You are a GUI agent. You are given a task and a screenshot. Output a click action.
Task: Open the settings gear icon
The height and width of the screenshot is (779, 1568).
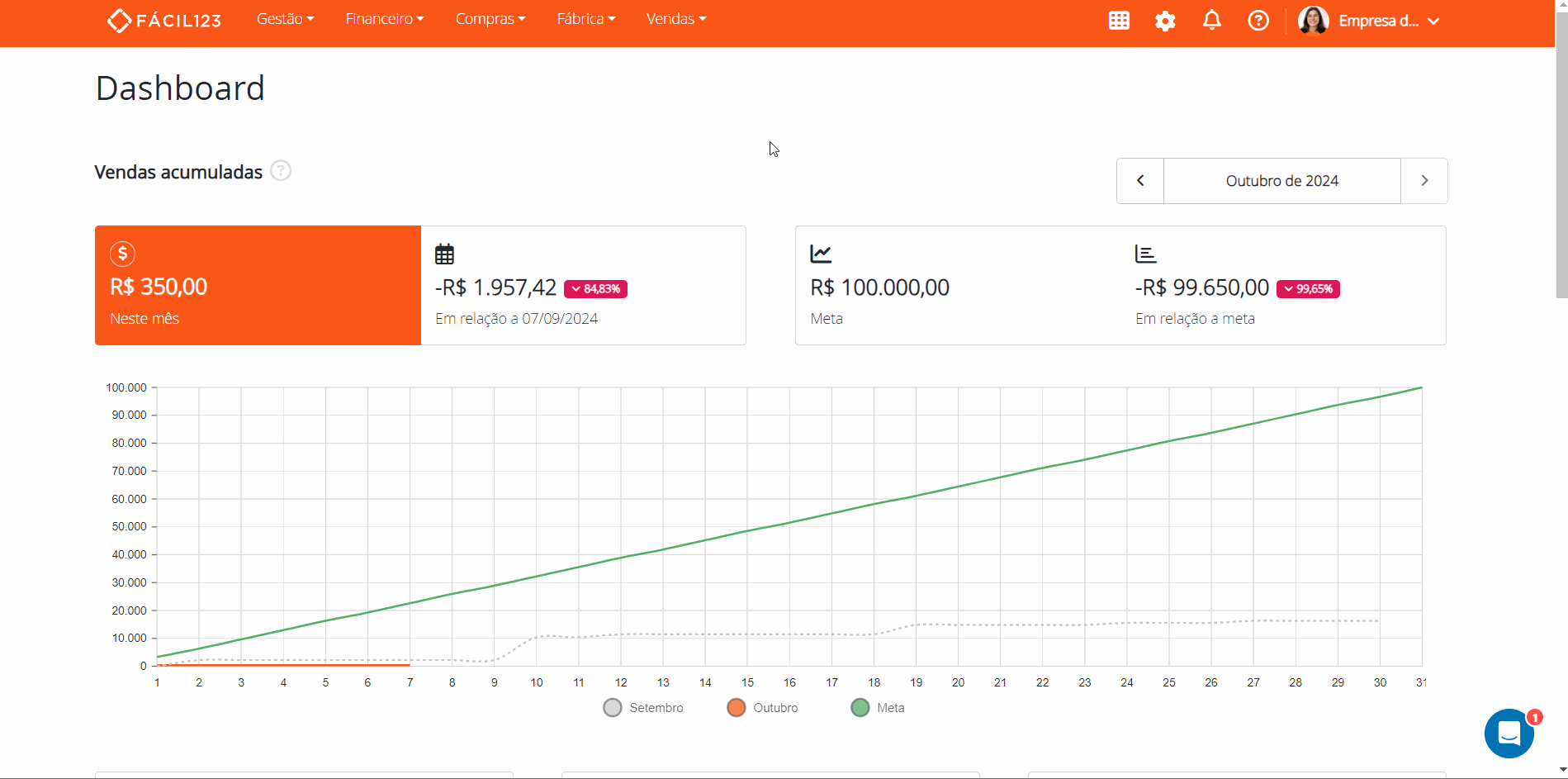point(1165,21)
